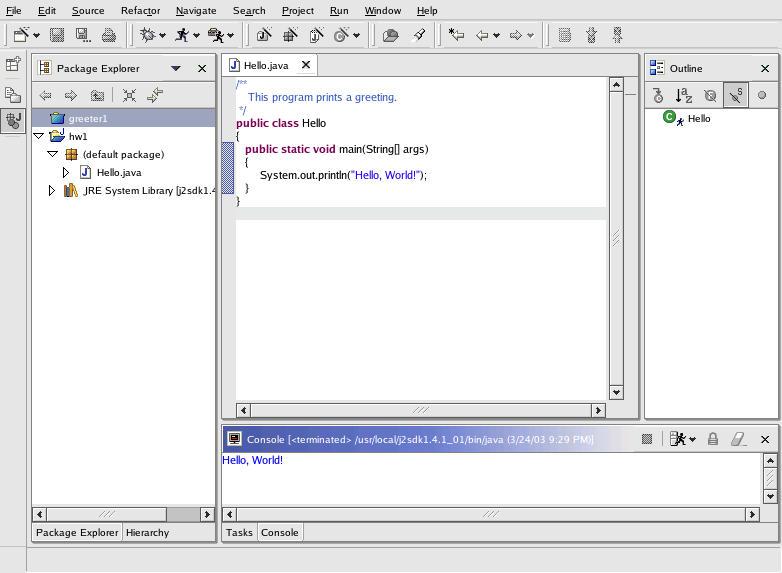Open the Package Explorer view menu dropdown

(176, 69)
